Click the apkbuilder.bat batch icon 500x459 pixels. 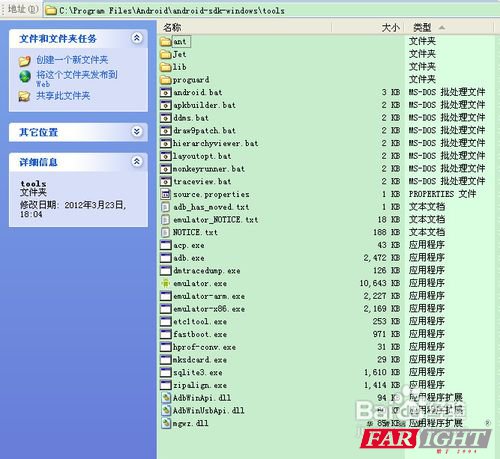pos(166,105)
